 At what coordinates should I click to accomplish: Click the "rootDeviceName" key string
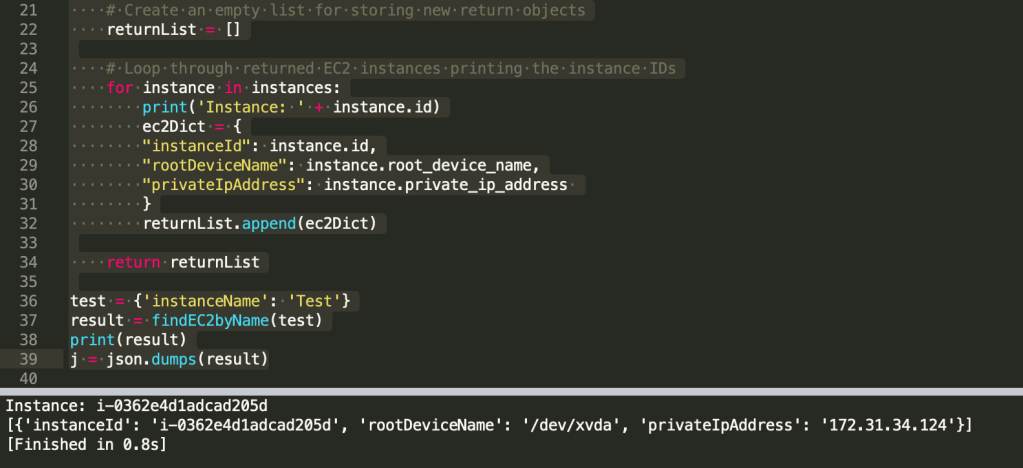[220, 165]
